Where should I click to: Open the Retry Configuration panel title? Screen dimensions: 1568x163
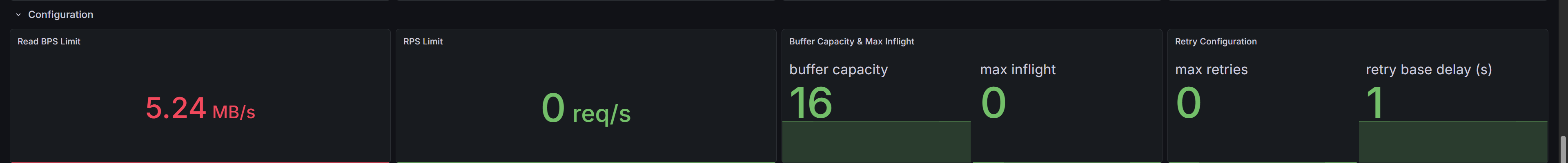(1215, 41)
